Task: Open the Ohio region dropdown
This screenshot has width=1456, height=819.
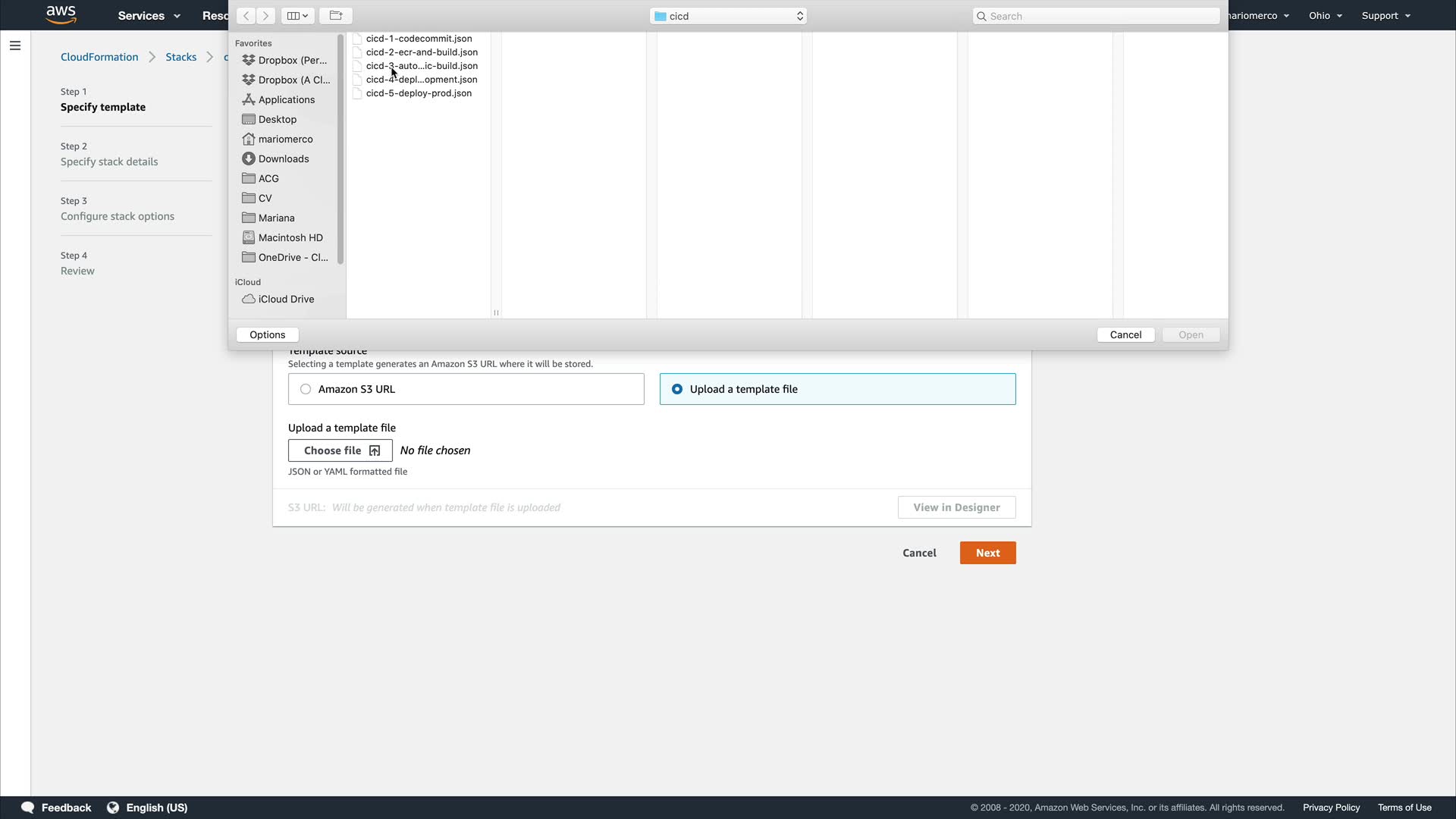Action: point(1325,15)
